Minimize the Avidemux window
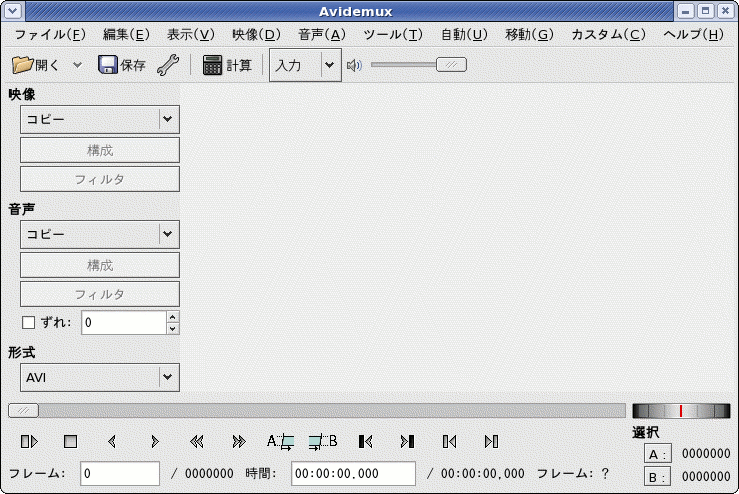The width and height of the screenshot is (739, 494). click(x=685, y=11)
